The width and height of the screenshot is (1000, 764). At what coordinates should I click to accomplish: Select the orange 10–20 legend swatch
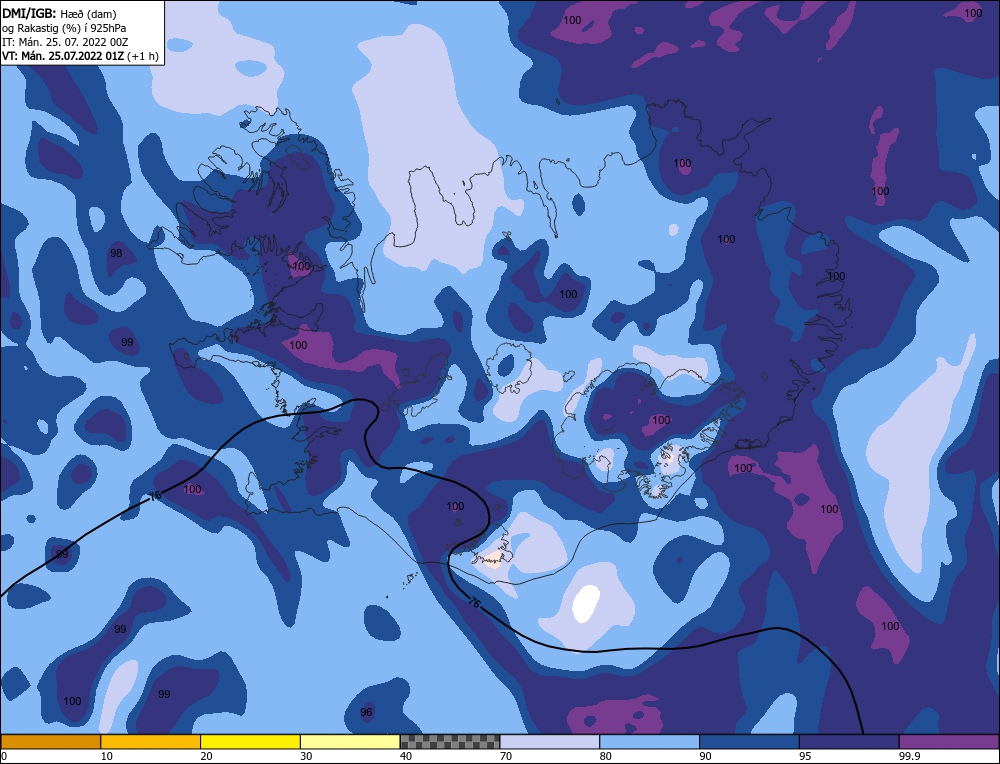(151, 741)
